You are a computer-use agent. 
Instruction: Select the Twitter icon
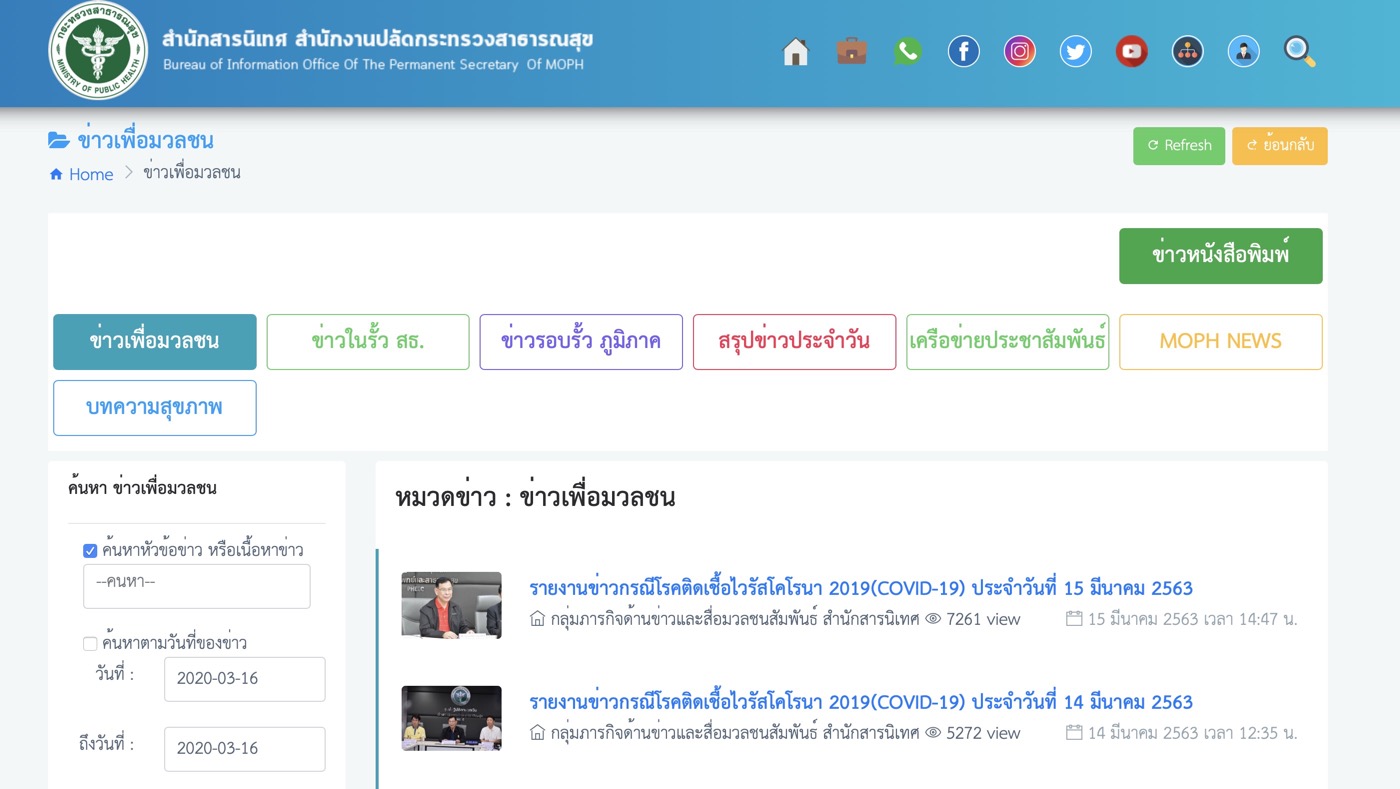1075,50
